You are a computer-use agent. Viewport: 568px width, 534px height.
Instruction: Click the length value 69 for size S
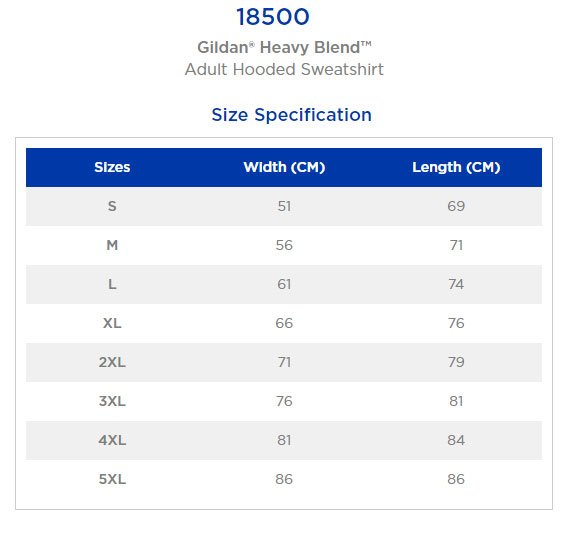click(x=456, y=206)
